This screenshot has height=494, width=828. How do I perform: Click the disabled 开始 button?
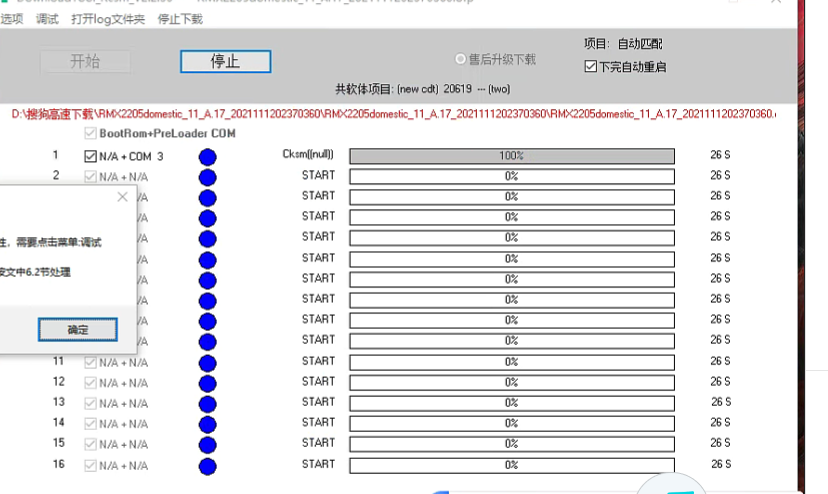point(85,62)
